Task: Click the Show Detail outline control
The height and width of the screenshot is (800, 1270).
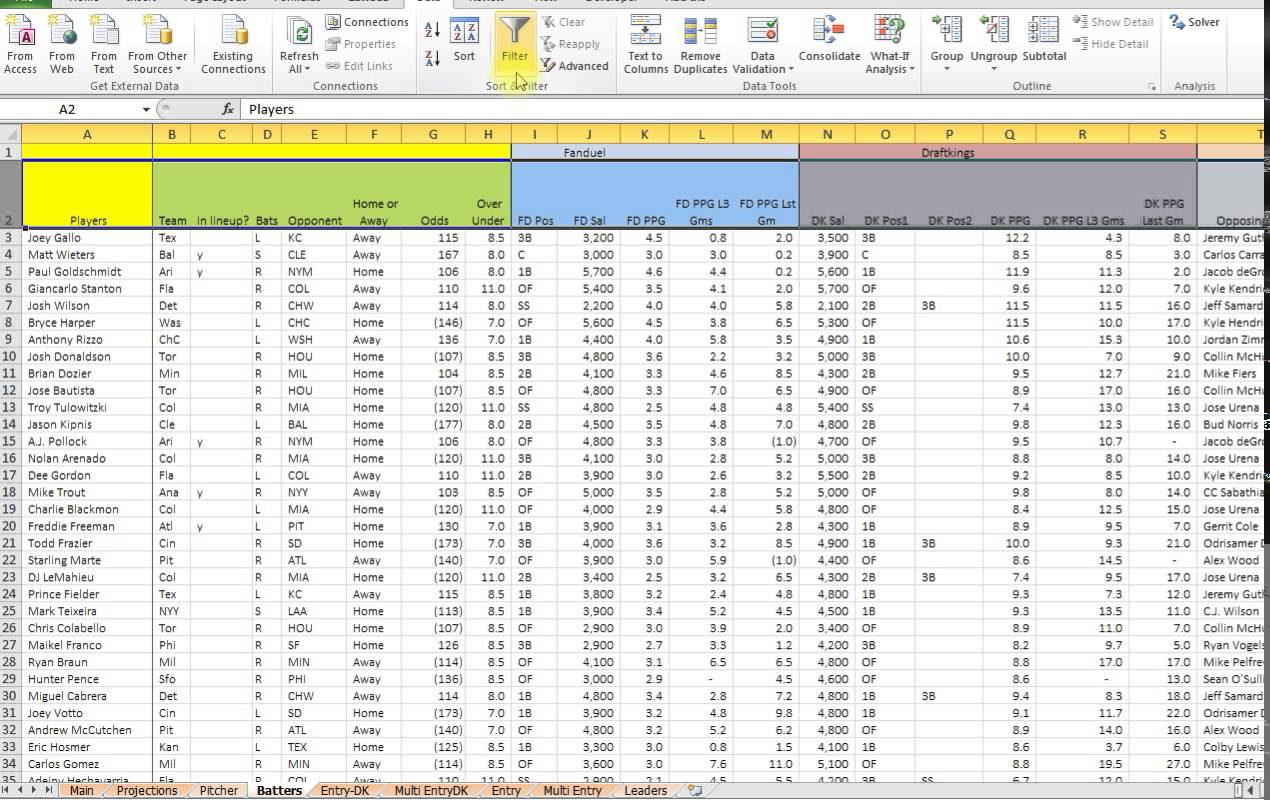Action: coord(1113,21)
